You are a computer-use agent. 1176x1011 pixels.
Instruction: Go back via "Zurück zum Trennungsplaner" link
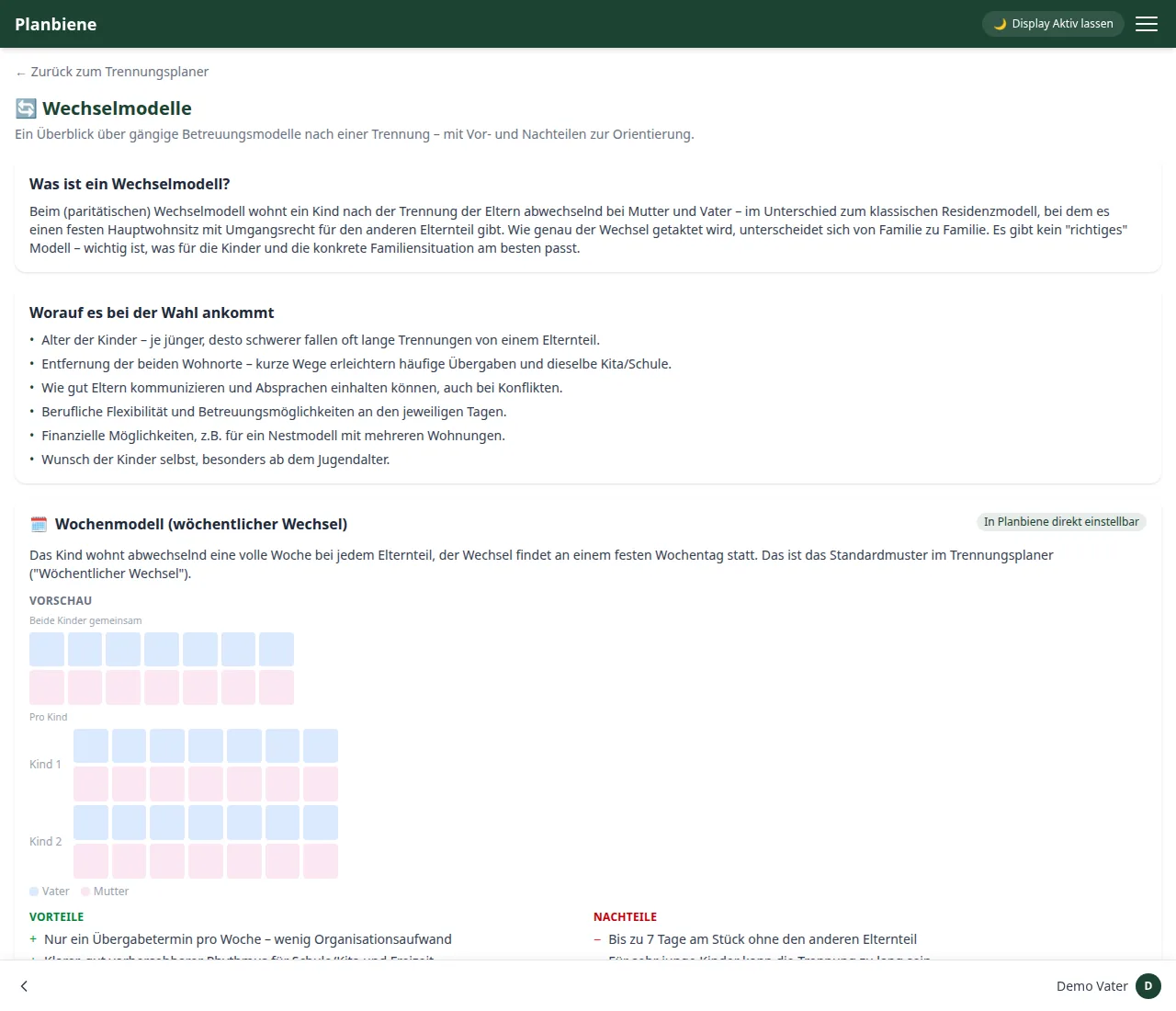(x=112, y=72)
